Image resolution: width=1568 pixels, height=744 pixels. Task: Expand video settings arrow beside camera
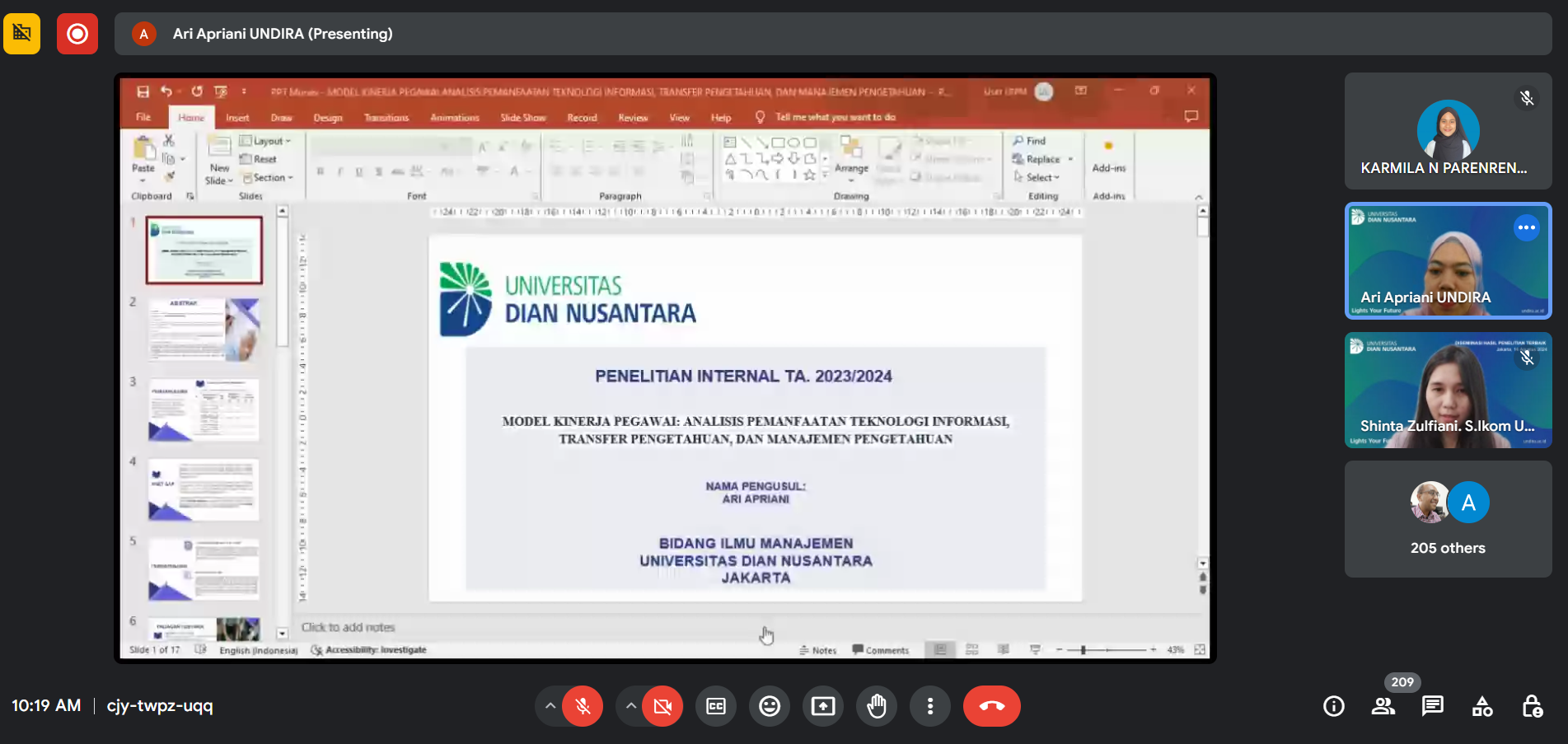tap(630, 706)
